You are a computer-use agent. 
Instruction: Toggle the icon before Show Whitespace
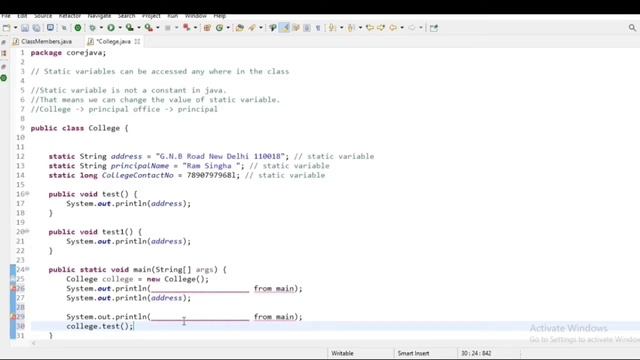coord(307,28)
